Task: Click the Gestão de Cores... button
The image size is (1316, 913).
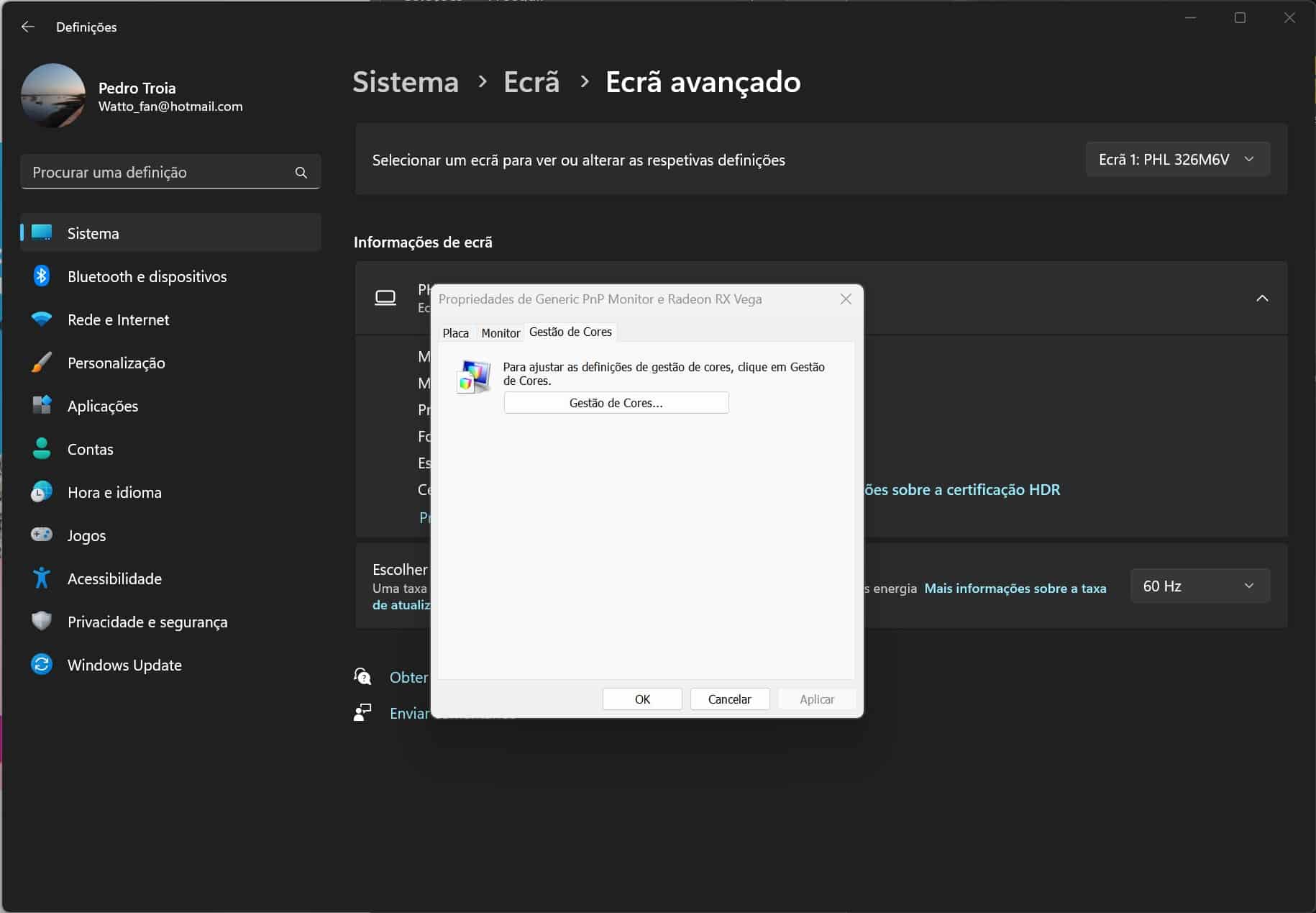Action: [x=616, y=403]
